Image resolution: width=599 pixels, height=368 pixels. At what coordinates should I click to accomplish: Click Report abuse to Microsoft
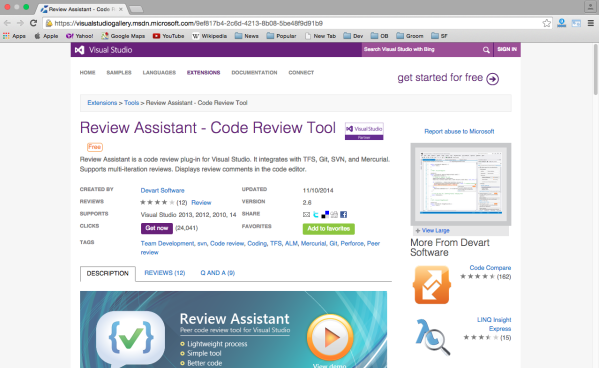click(459, 131)
